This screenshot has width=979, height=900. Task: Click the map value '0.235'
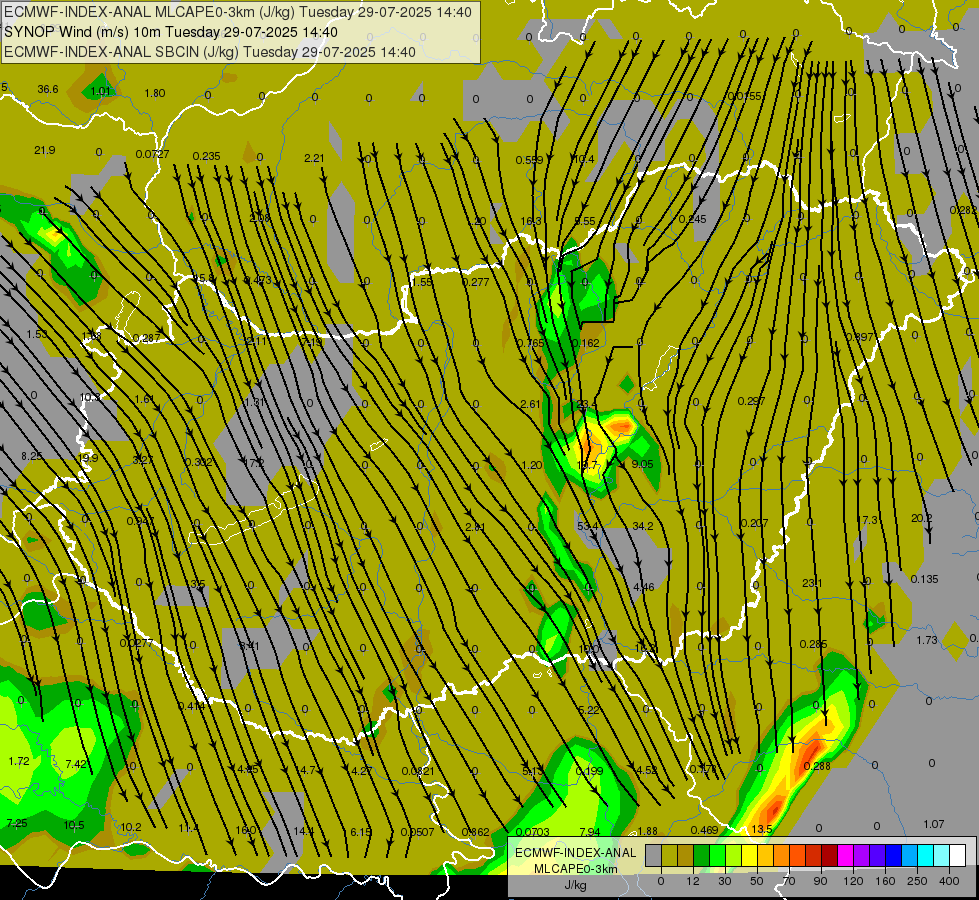click(x=207, y=156)
